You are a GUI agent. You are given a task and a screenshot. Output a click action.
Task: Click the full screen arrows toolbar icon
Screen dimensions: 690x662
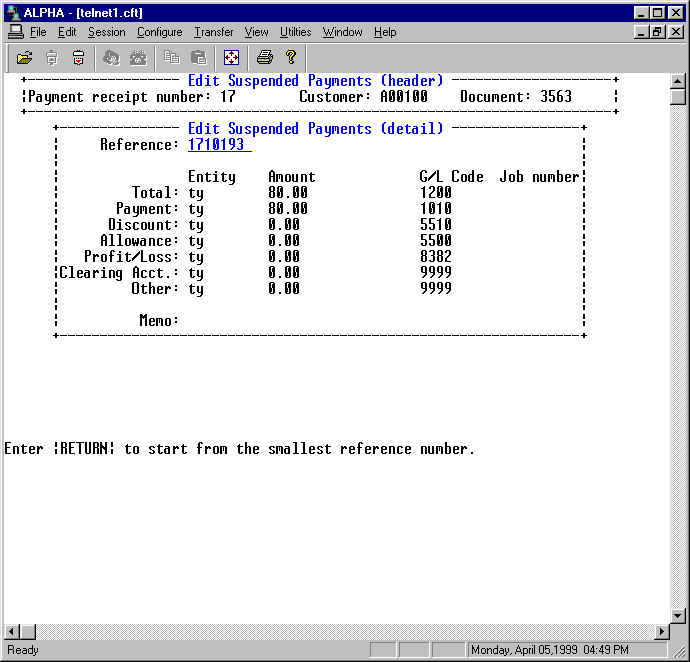pos(231,57)
